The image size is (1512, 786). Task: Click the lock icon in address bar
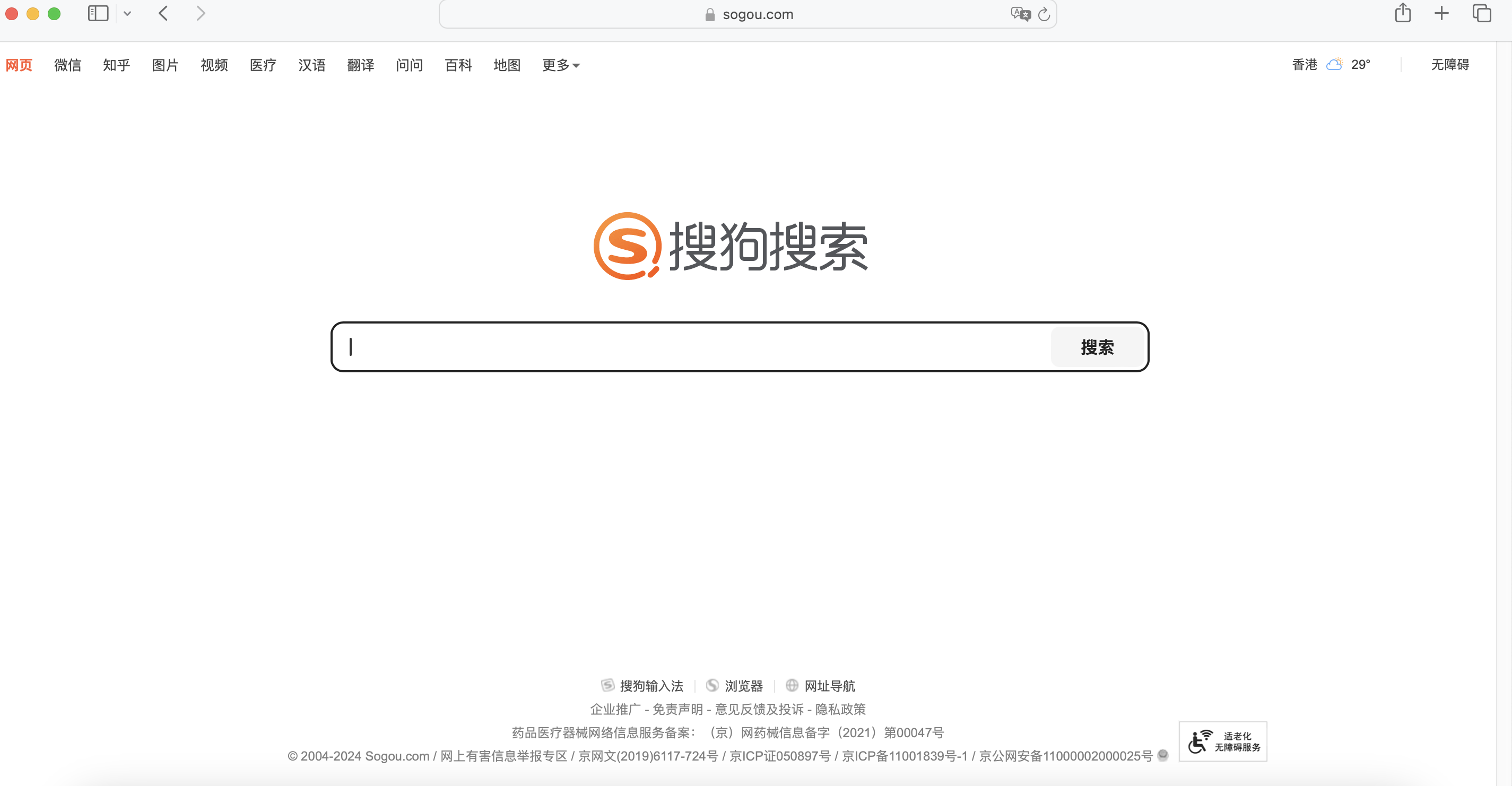point(710,15)
